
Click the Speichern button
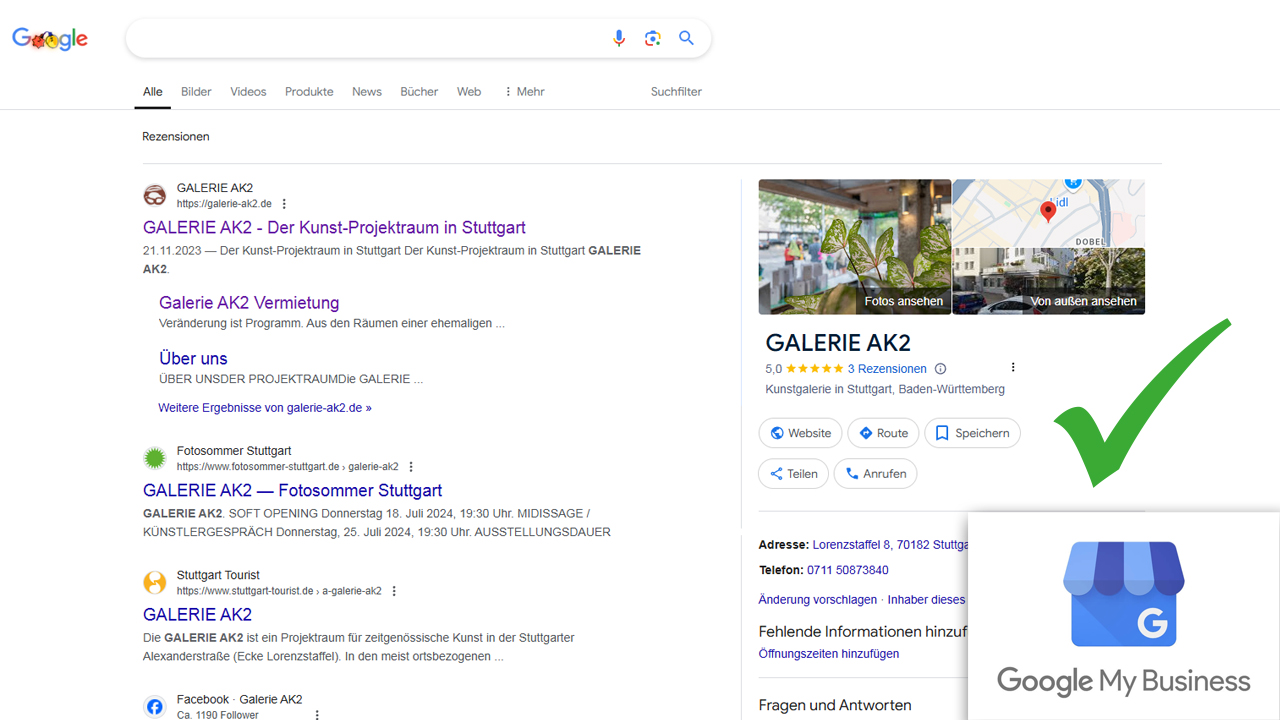(972, 433)
